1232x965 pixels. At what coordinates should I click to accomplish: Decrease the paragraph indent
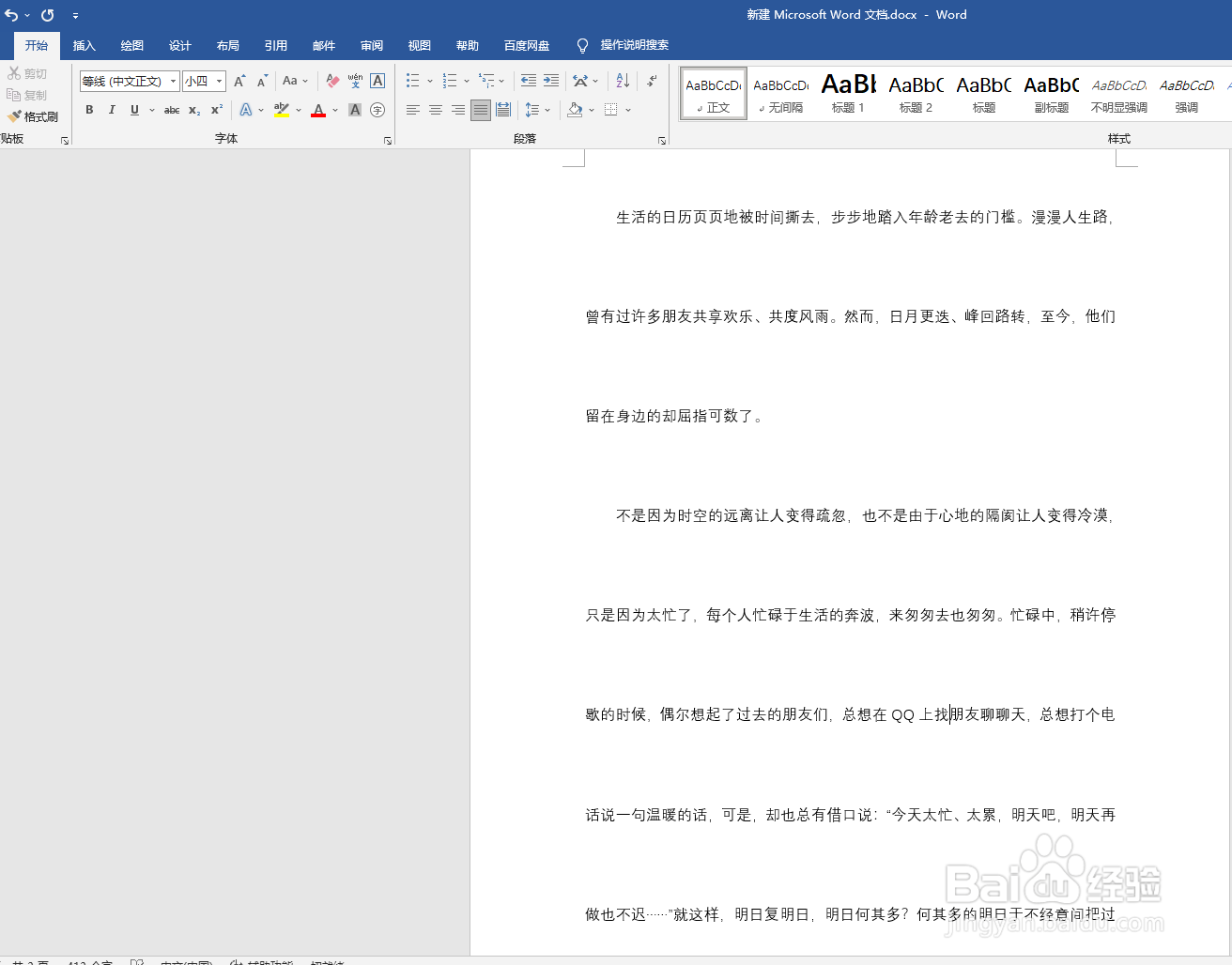(x=529, y=82)
